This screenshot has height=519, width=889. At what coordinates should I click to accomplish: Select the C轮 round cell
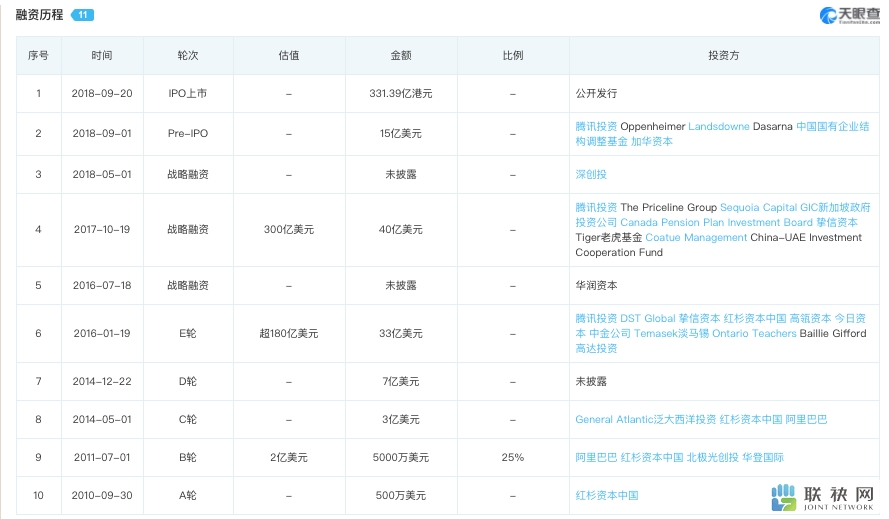pos(188,419)
